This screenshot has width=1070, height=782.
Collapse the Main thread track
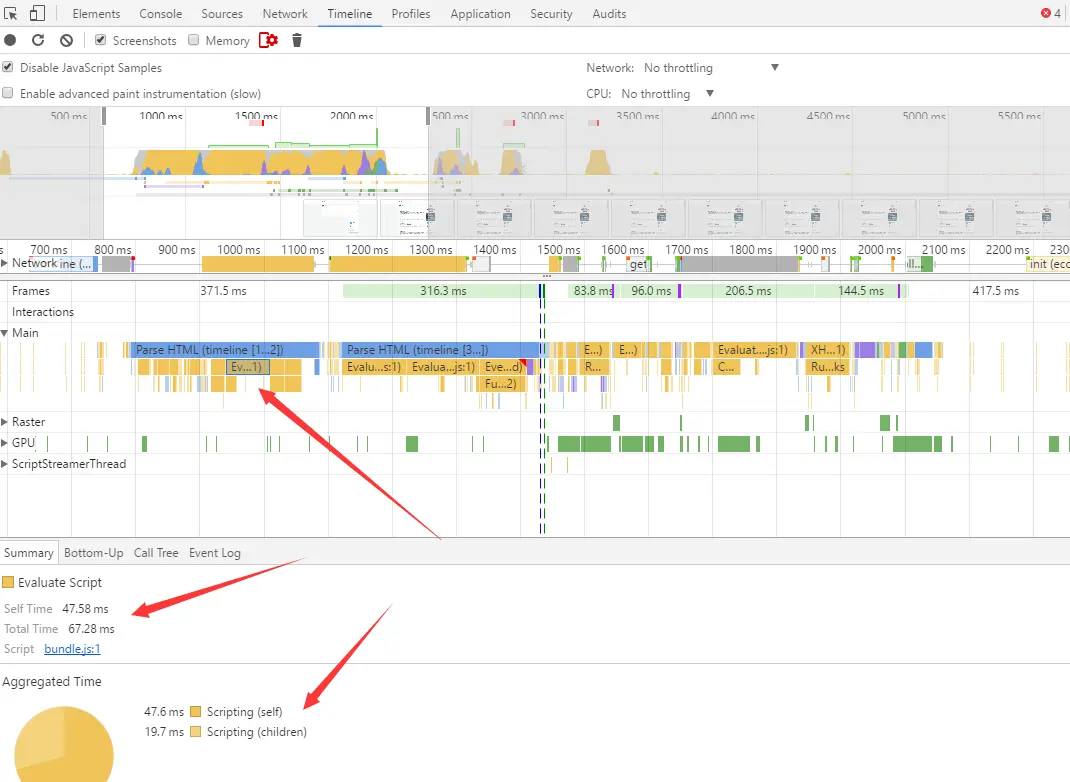click(x=4, y=333)
